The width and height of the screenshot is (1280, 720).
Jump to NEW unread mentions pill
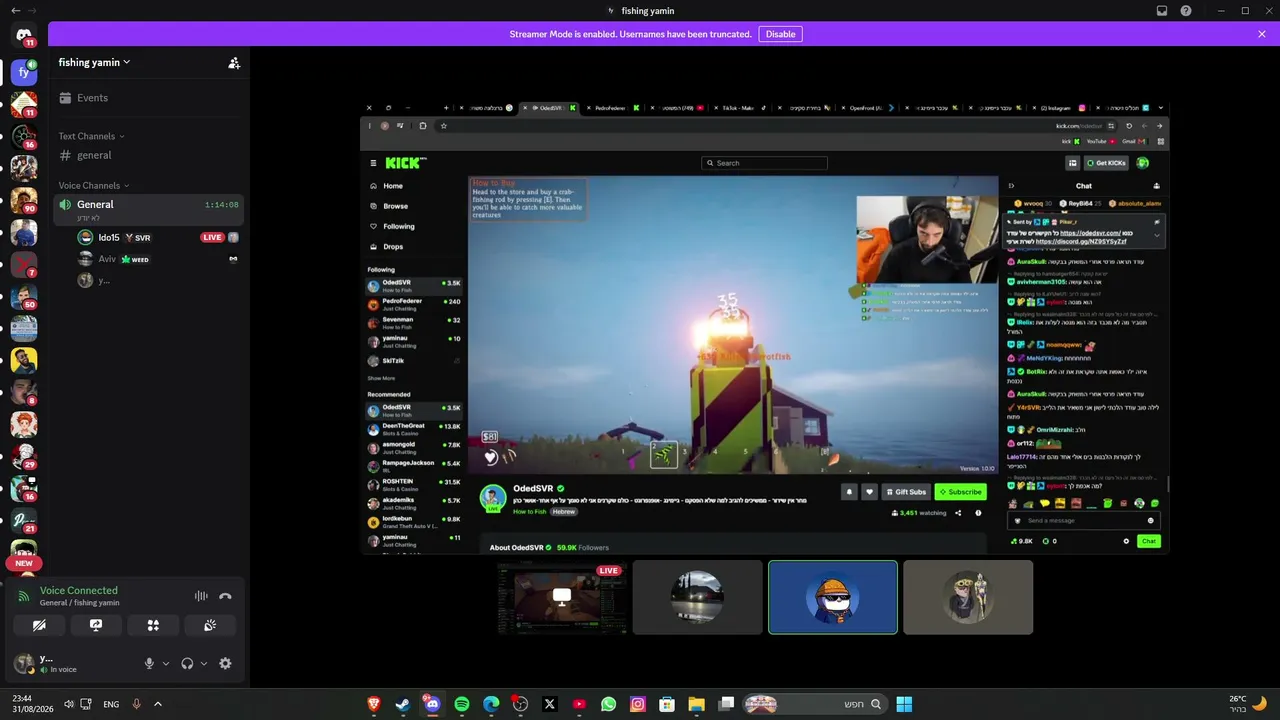24,563
